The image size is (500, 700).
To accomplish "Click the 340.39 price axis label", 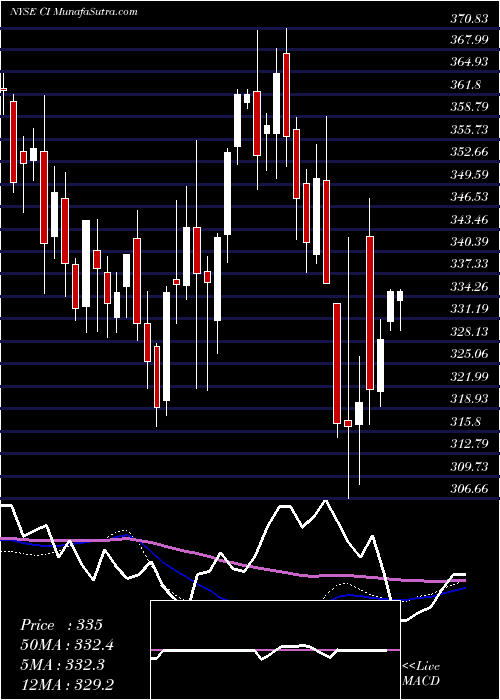I will pyautogui.click(x=469, y=242).
